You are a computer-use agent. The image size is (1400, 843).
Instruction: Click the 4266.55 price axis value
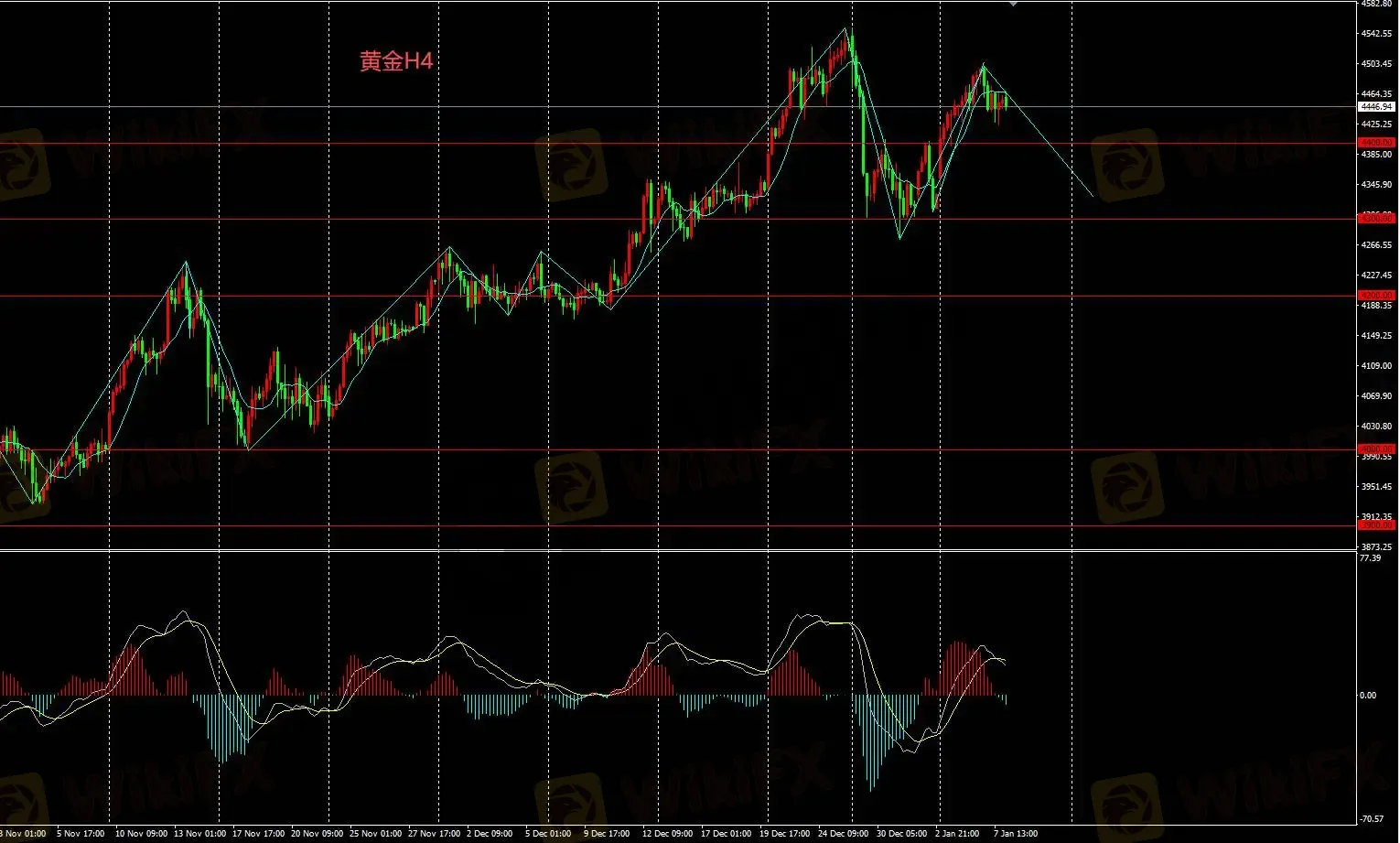pyautogui.click(x=1376, y=245)
